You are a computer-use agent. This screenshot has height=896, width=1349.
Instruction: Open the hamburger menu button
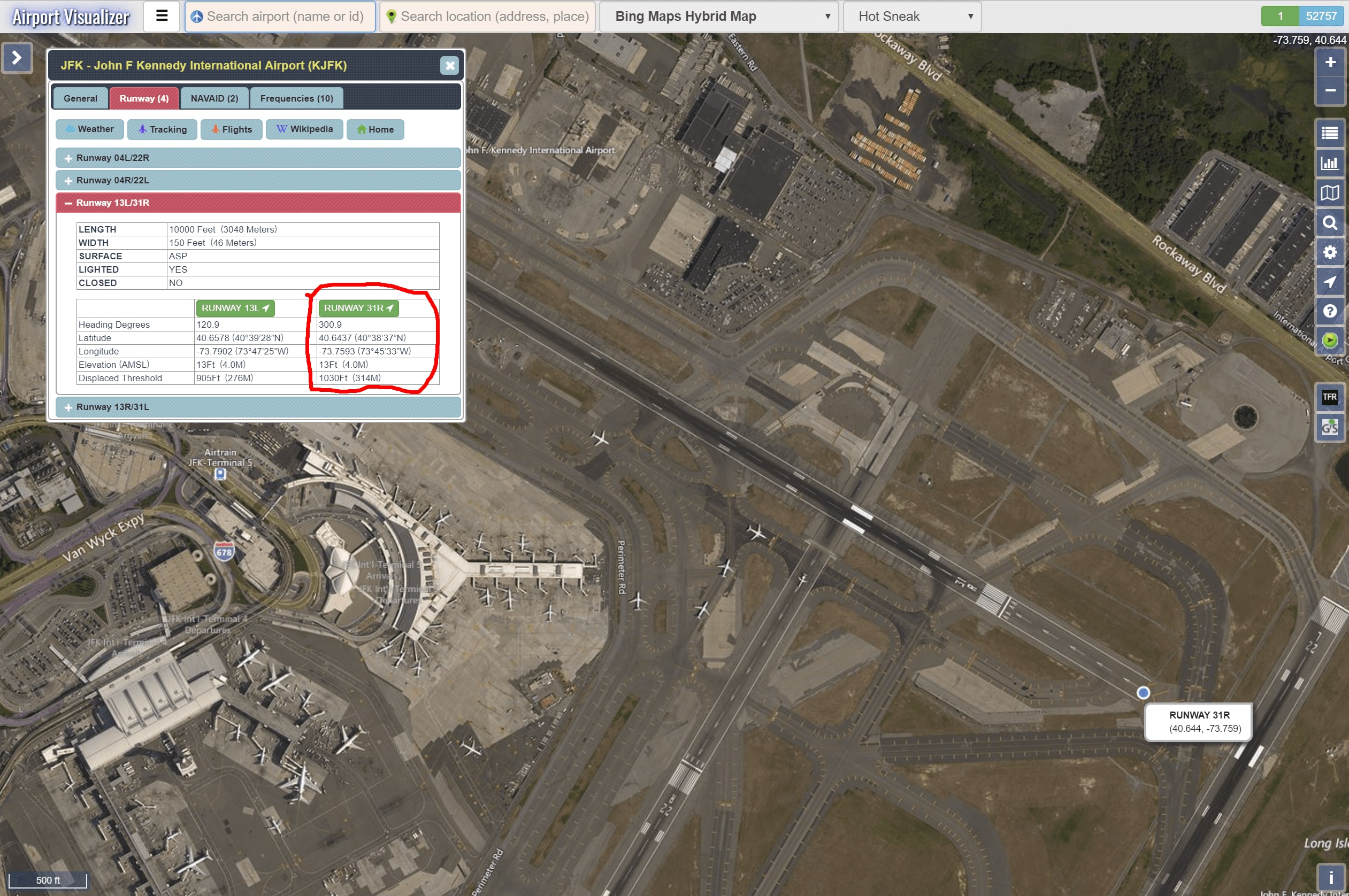[x=162, y=16]
